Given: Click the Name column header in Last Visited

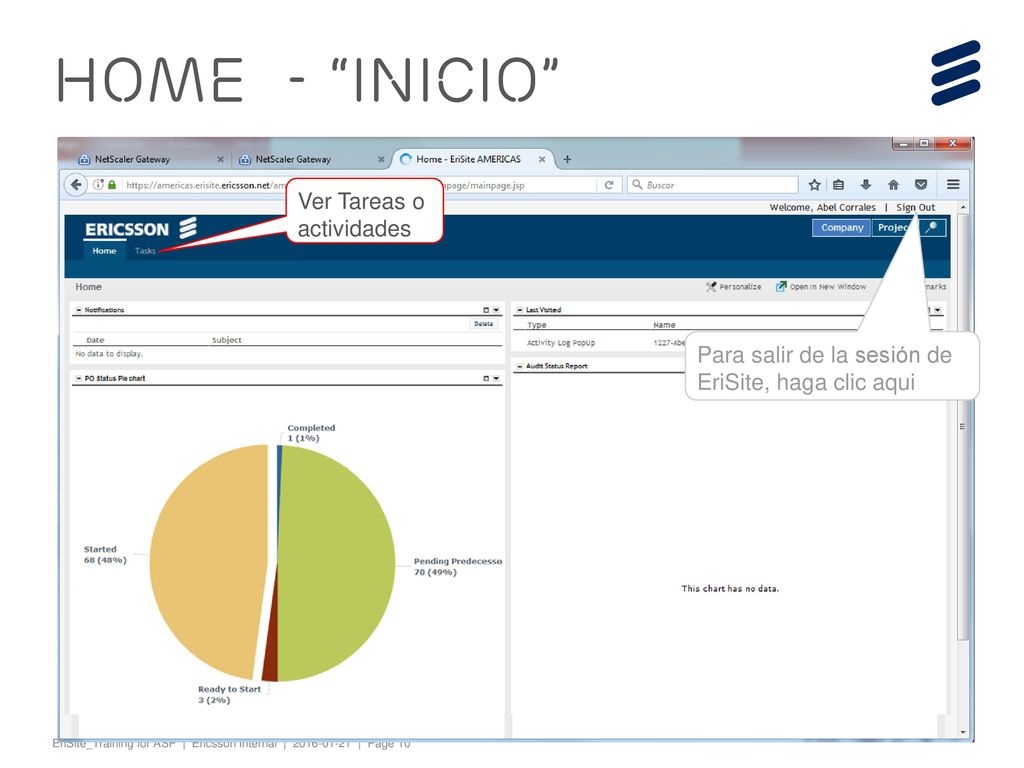Looking at the screenshot, I should [x=664, y=325].
